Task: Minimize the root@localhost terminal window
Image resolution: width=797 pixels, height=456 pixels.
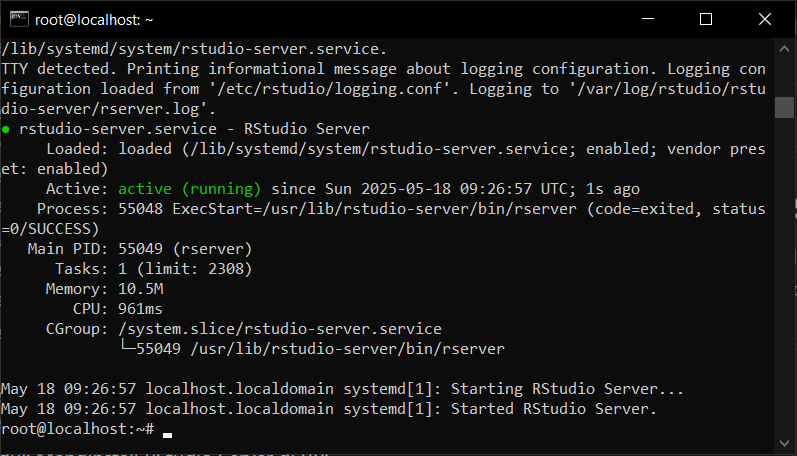Action: click(x=648, y=19)
